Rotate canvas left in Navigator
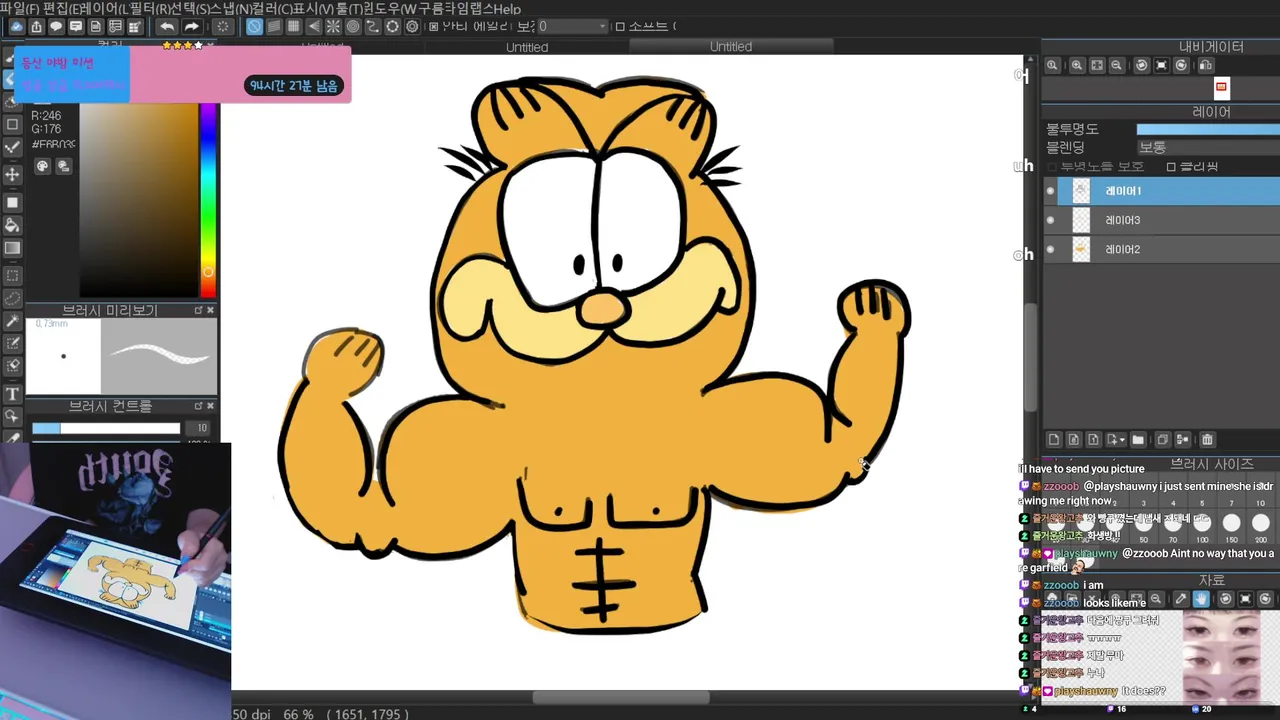 click(x=1141, y=65)
